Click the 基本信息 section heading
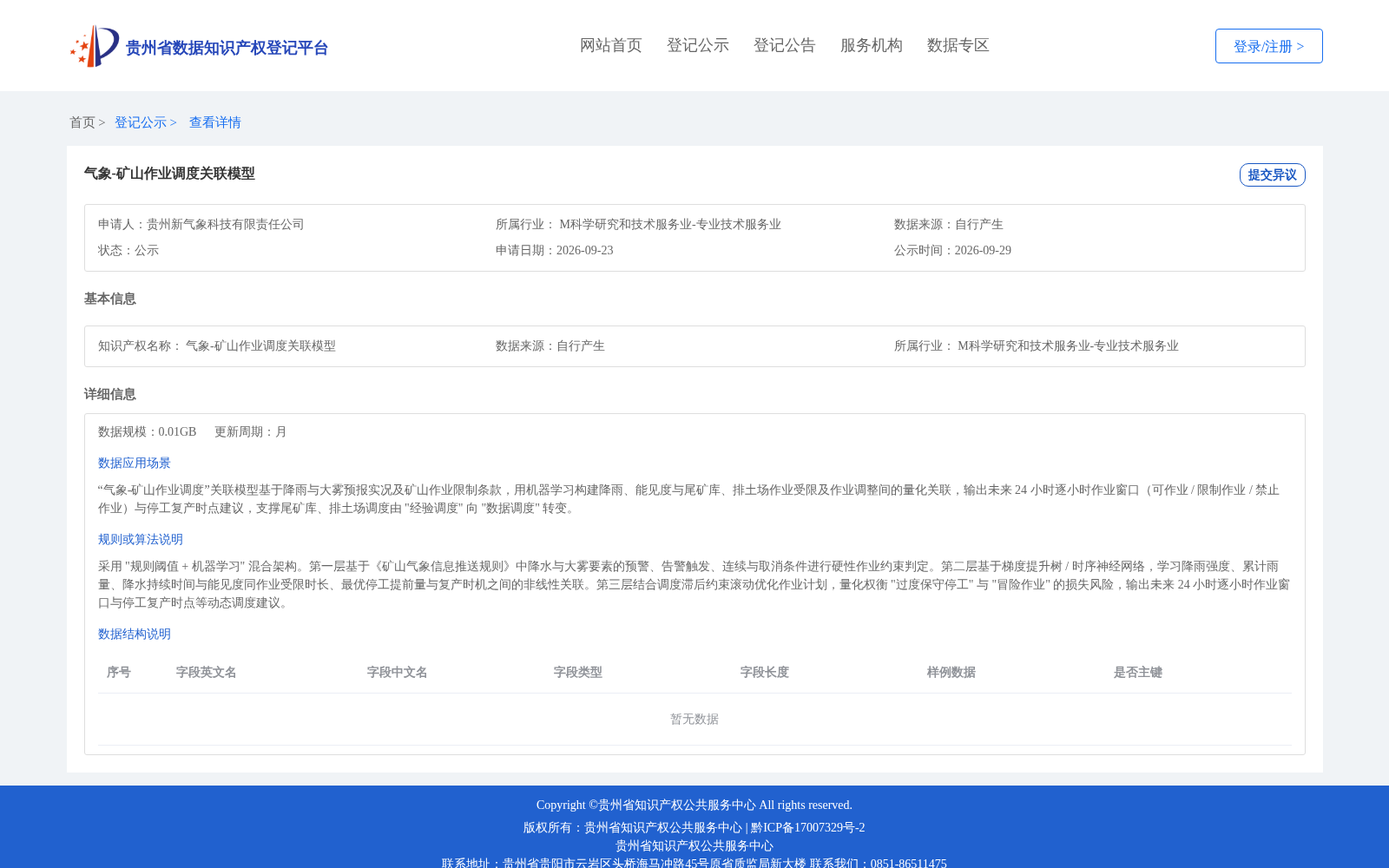This screenshot has height=868, width=1389. click(x=110, y=299)
